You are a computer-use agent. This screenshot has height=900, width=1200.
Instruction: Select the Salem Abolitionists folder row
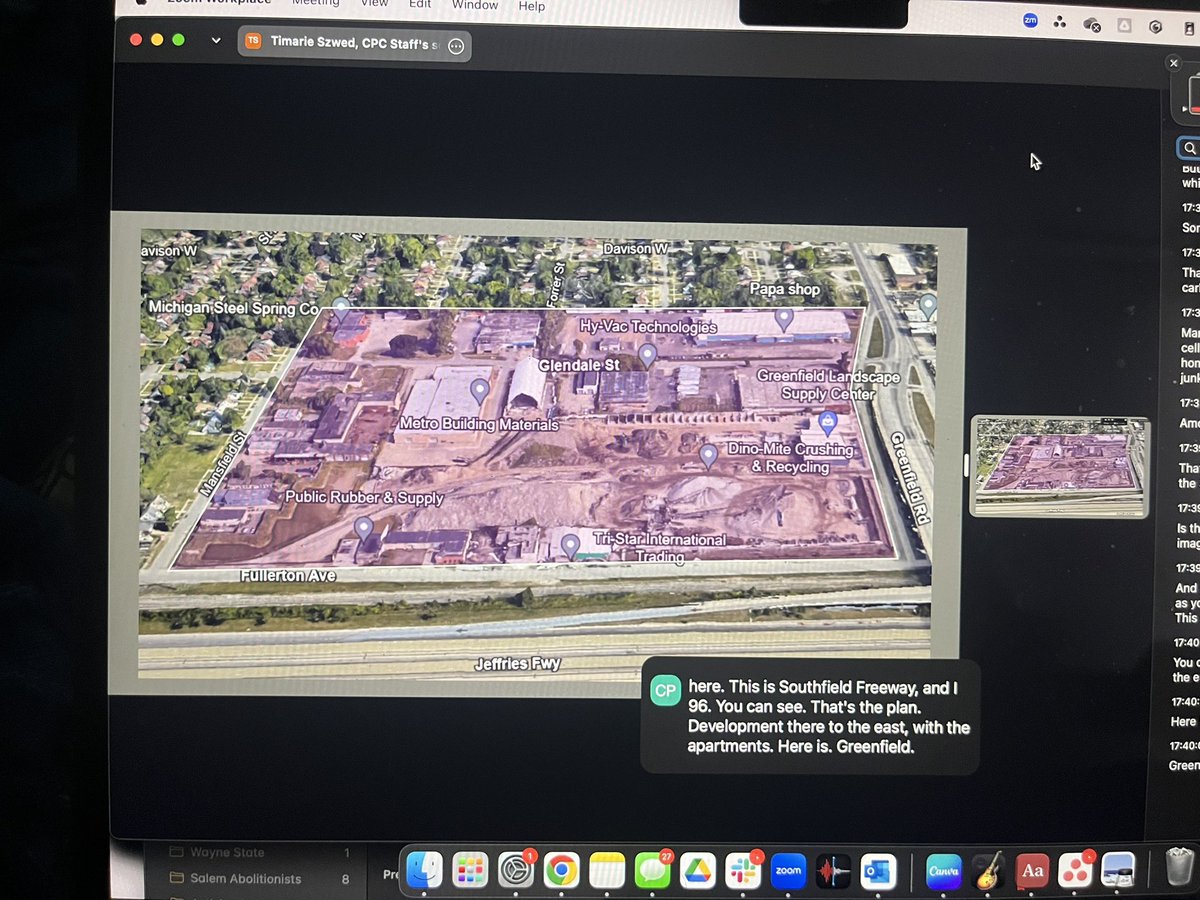[x=258, y=878]
